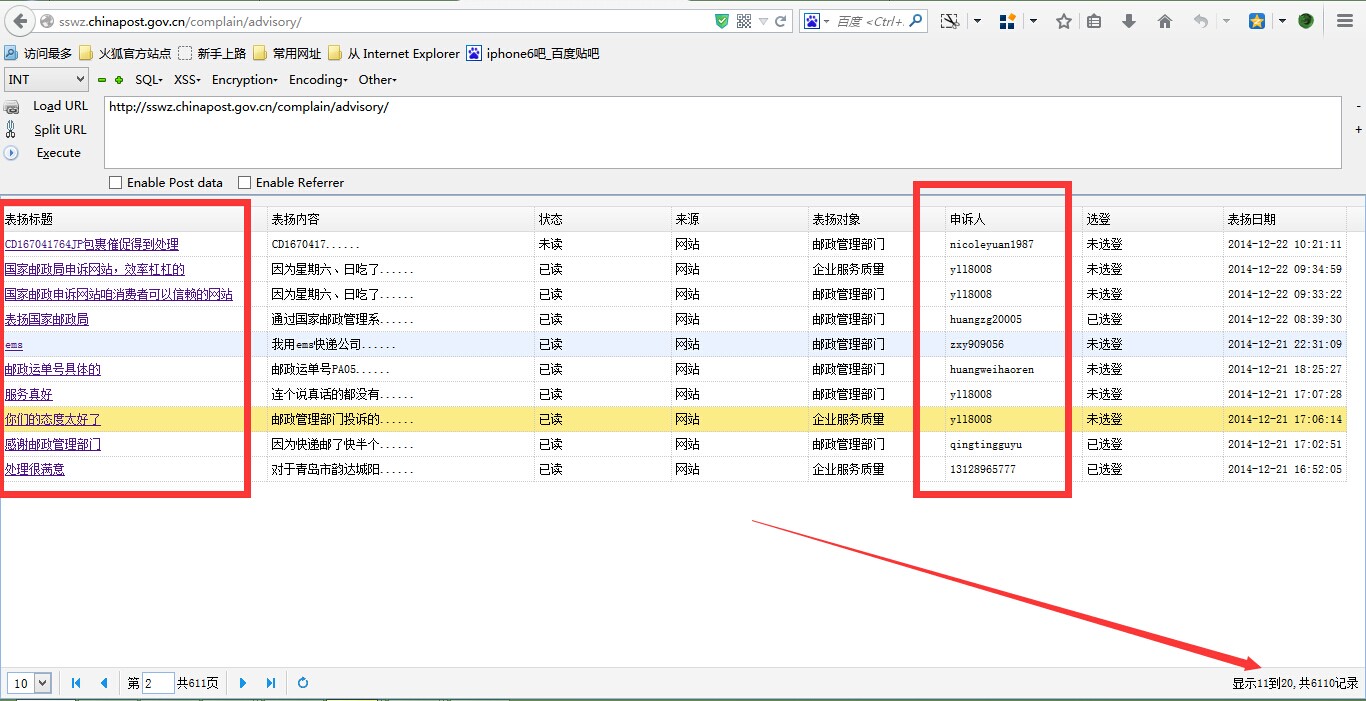Open the ems title link
The height and width of the screenshot is (701, 1366).
[x=13, y=345]
